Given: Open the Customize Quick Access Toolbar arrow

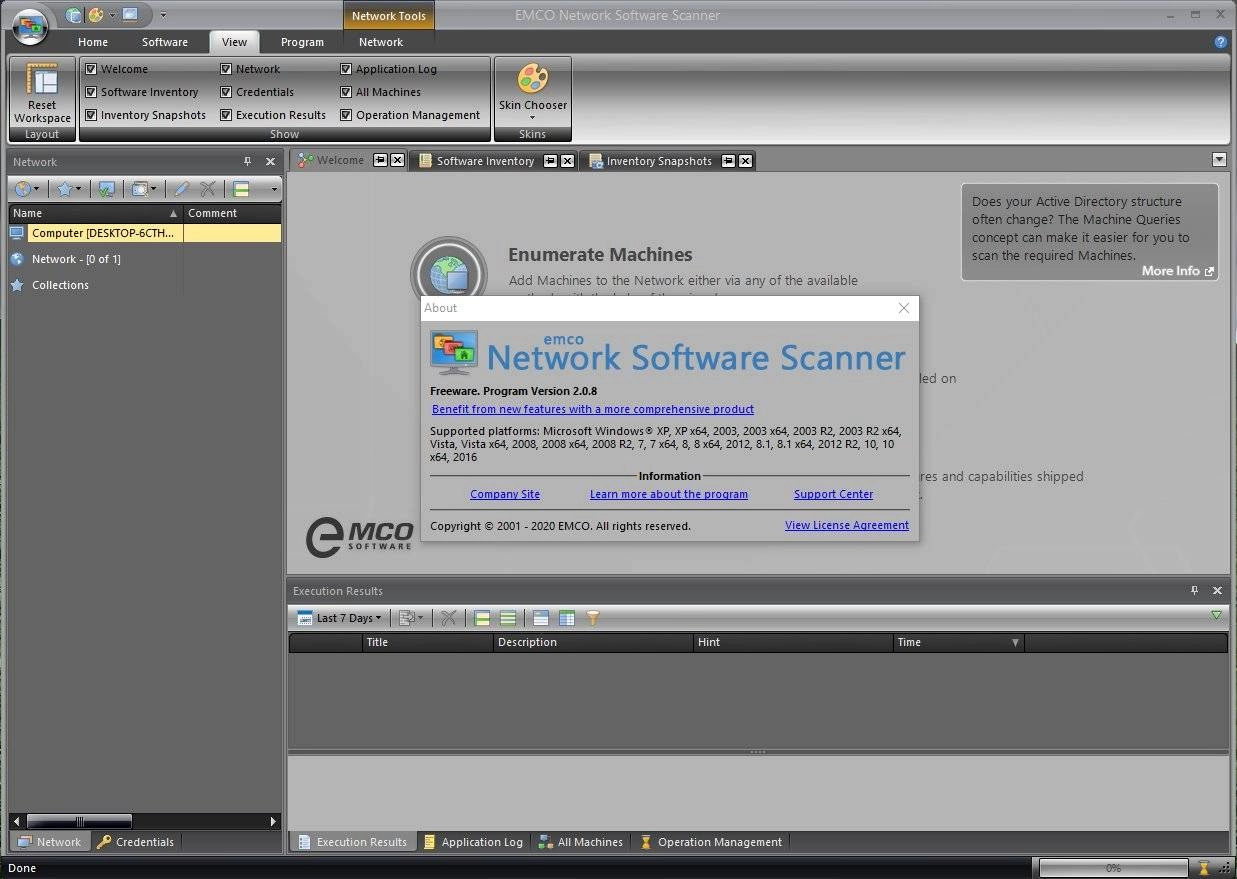Looking at the screenshot, I should tap(164, 15).
